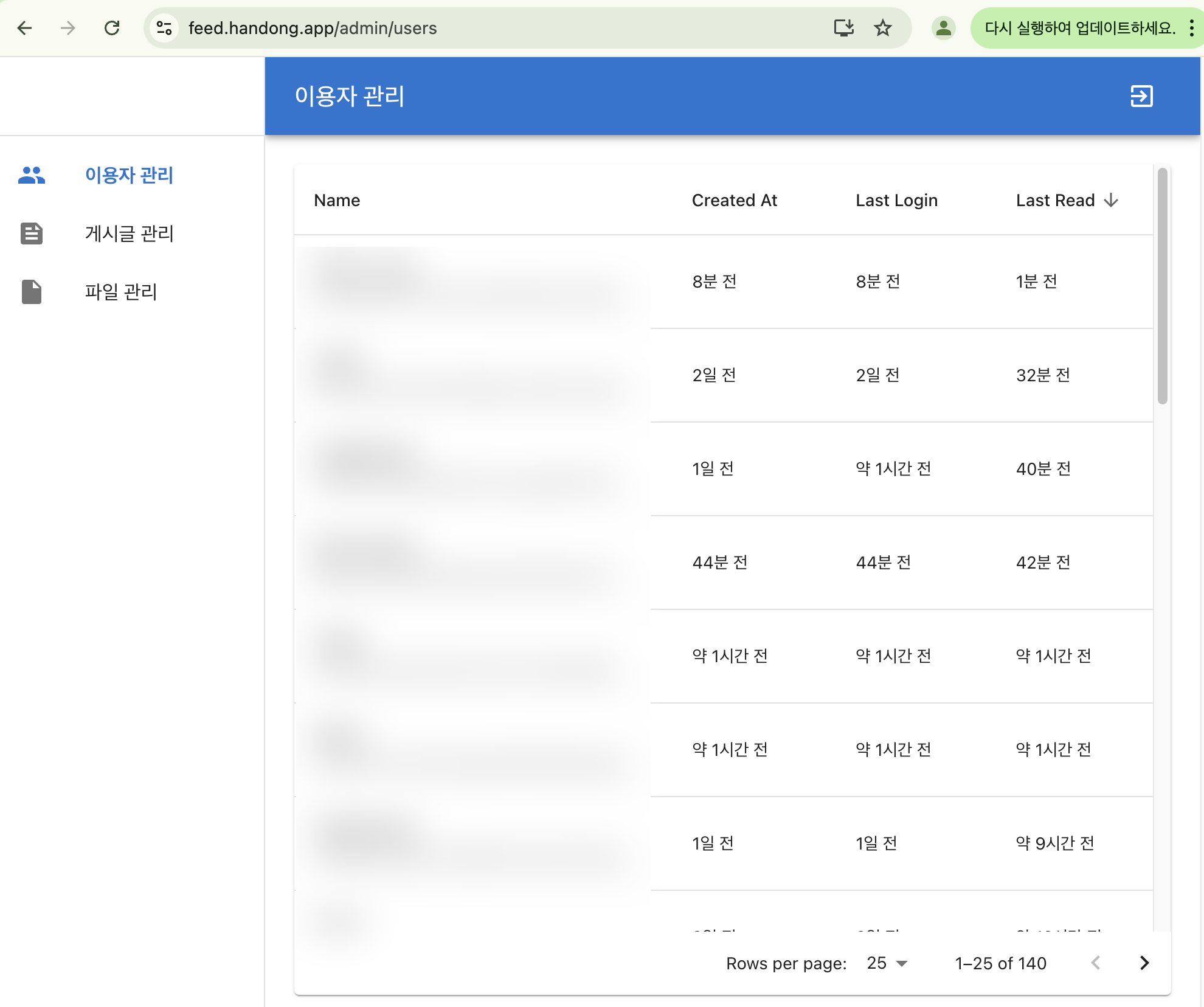Open browser profile avatar icon

943,28
